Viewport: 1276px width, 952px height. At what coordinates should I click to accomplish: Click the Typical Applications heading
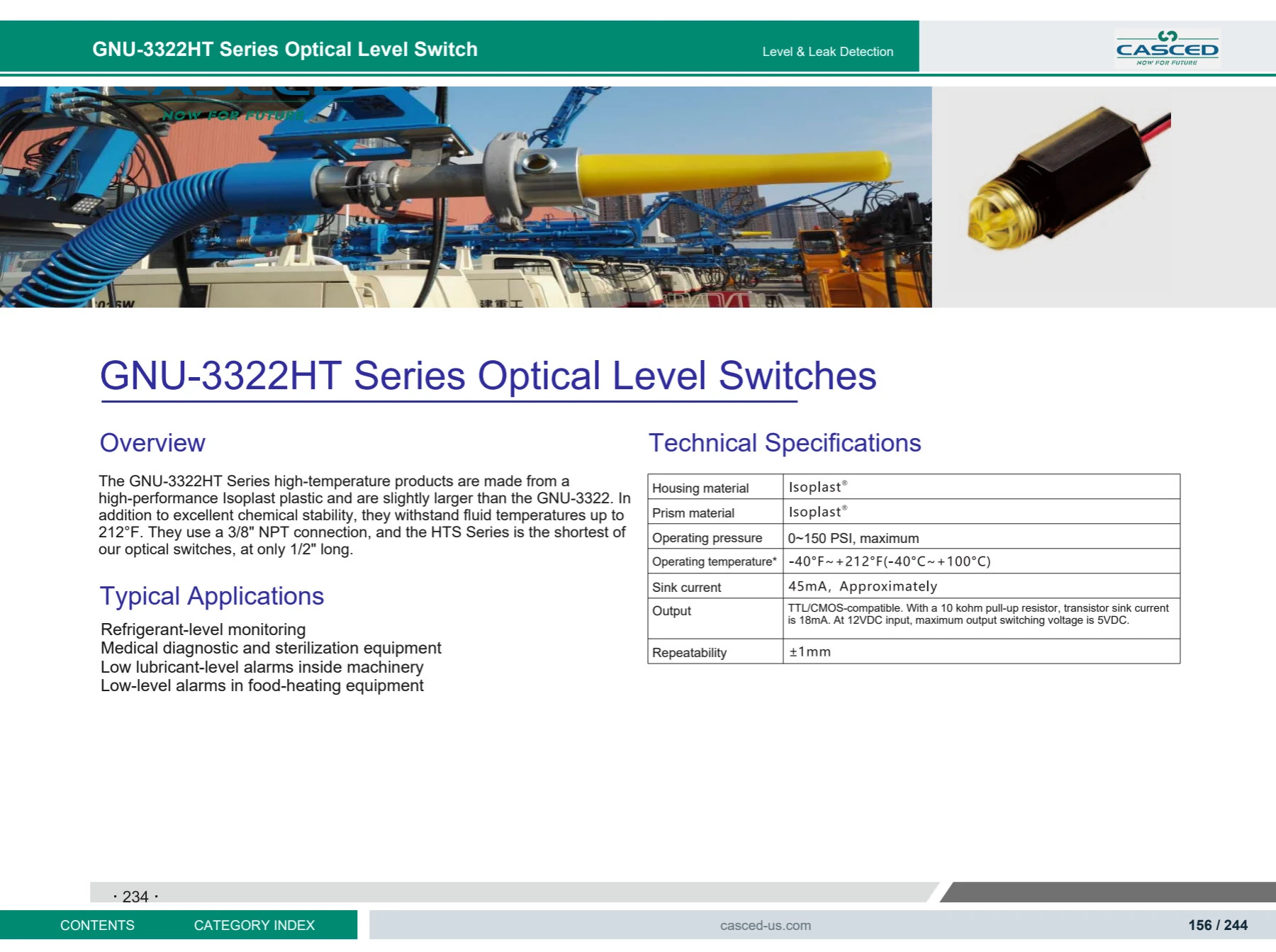pyautogui.click(x=211, y=596)
